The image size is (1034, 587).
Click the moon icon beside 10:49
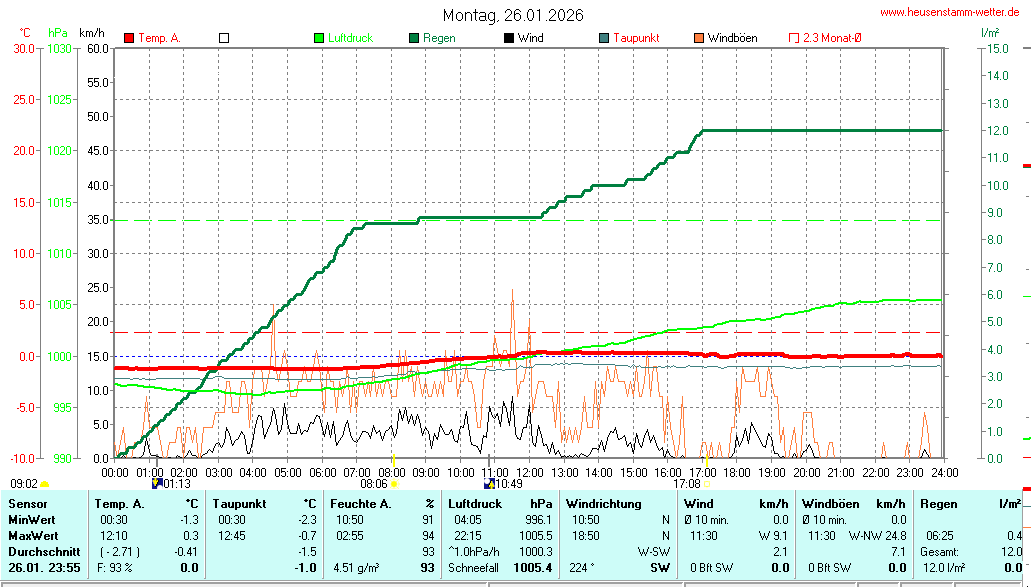pos(489,483)
